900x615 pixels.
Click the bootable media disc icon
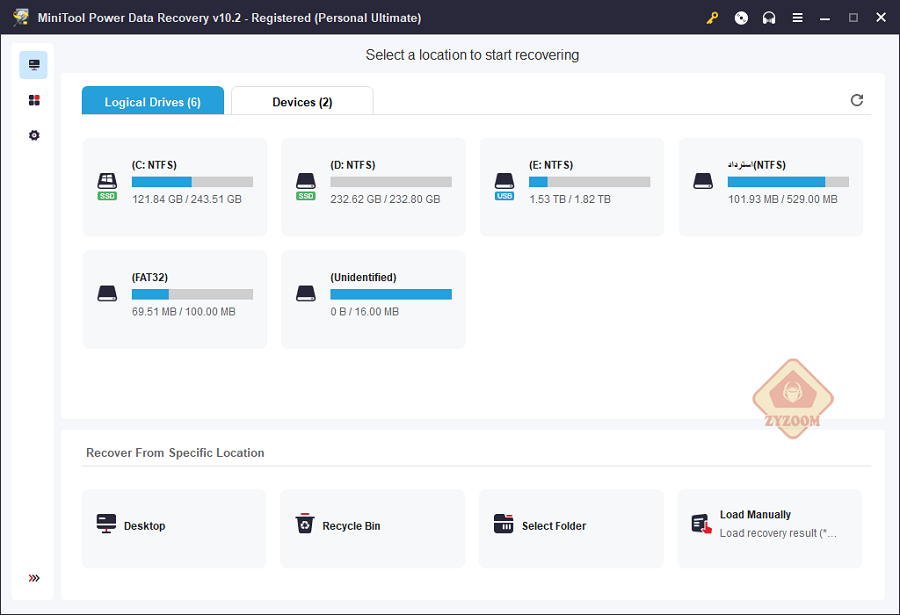[741, 18]
